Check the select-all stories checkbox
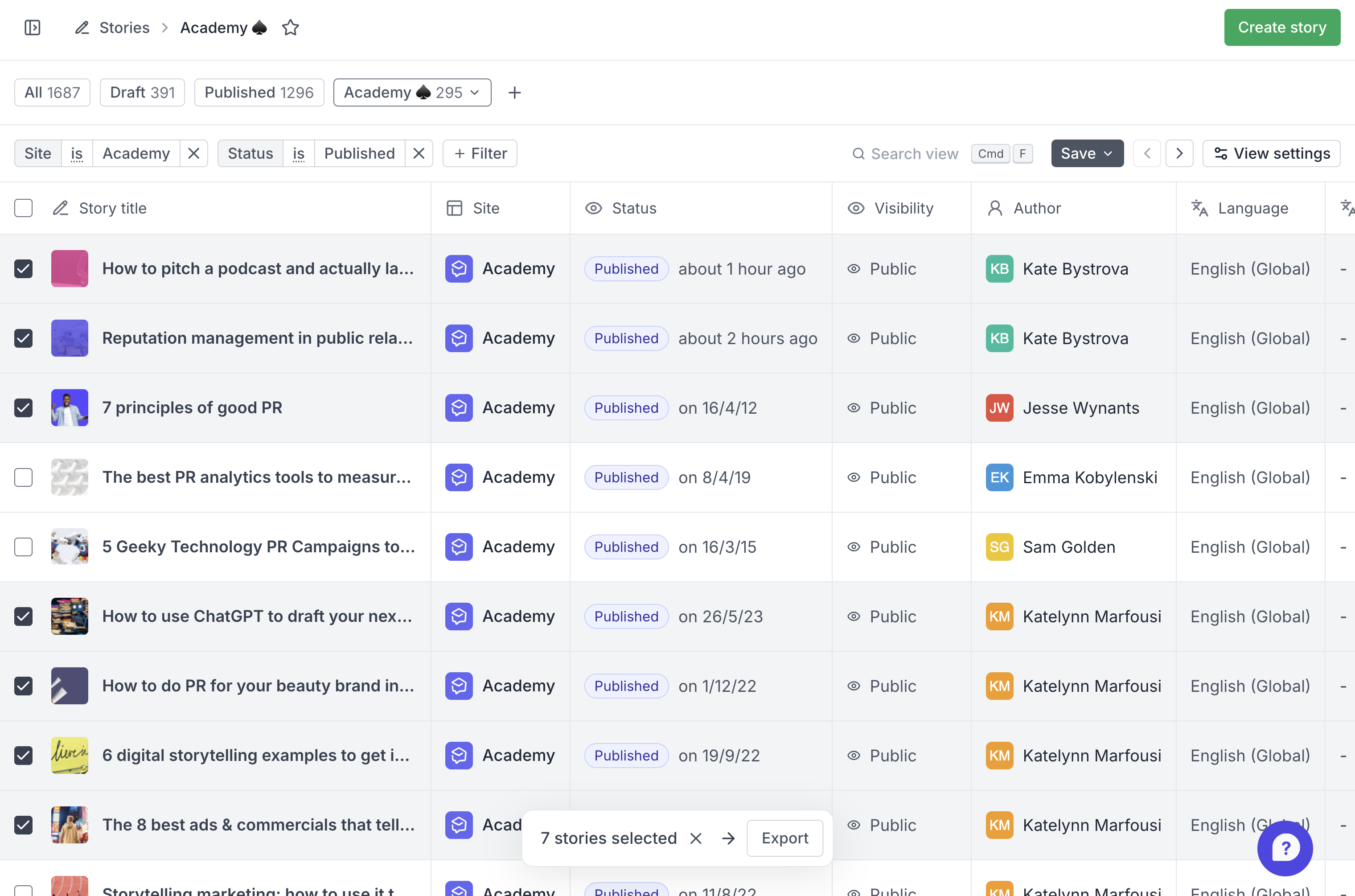The width and height of the screenshot is (1355, 896). 24,208
